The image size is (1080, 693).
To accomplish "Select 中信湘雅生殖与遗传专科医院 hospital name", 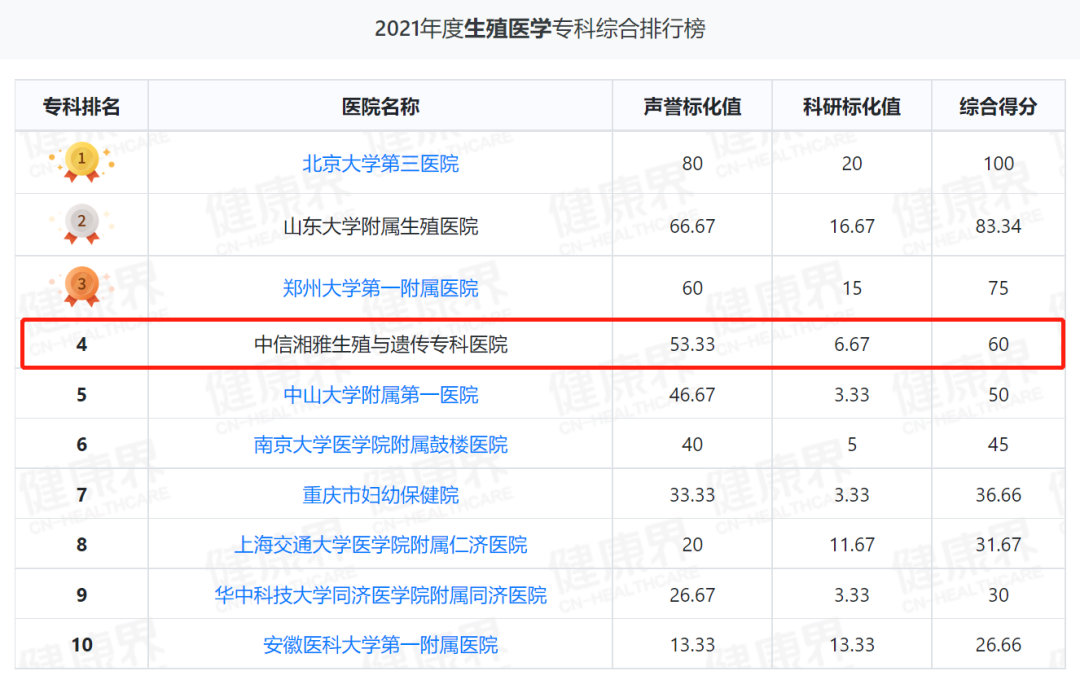I will tap(380, 344).
